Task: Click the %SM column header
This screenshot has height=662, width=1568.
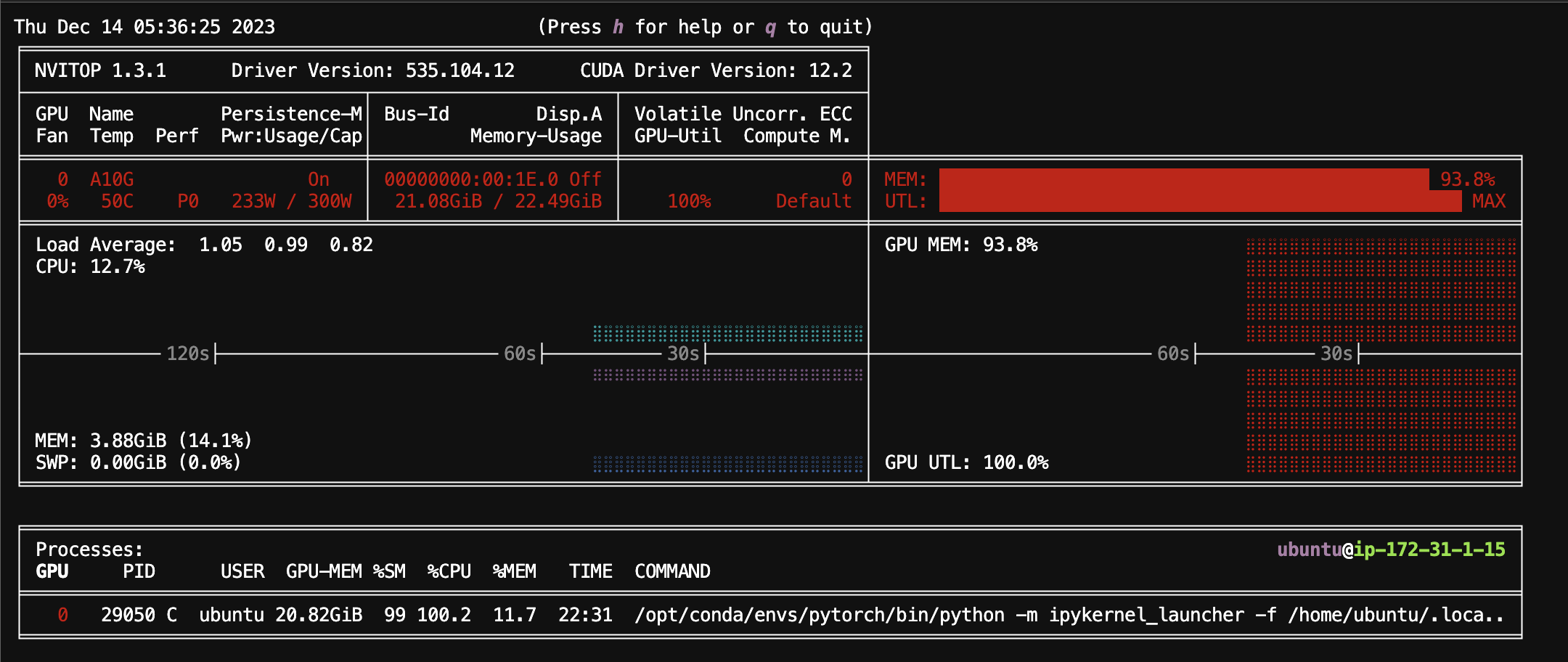Action: coord(389,571)
